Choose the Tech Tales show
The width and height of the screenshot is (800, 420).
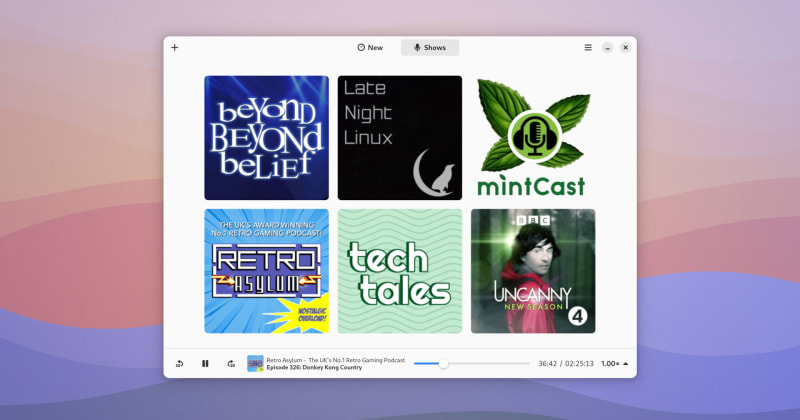[x=400, y=271]
